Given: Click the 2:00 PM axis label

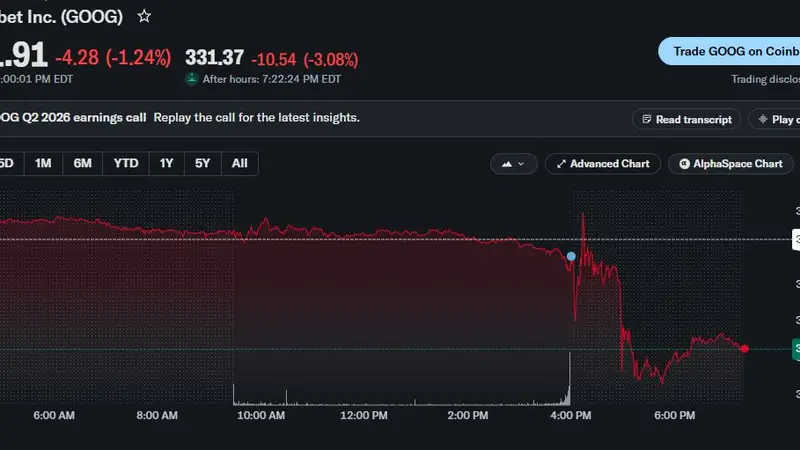Looking at the screenshot, I should [x=468, y=415].
